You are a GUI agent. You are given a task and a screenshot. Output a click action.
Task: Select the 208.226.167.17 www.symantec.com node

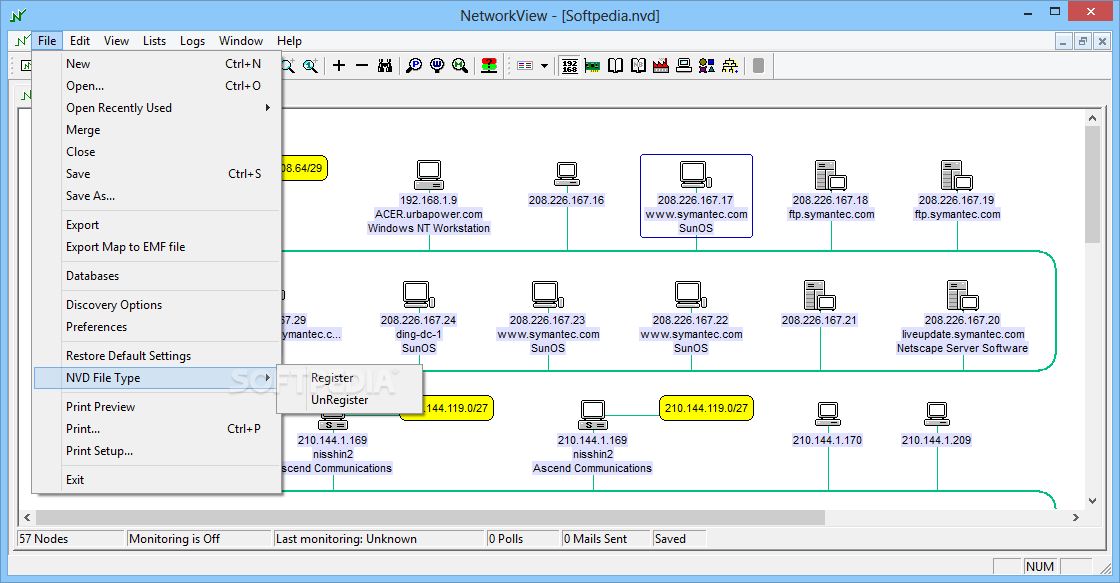click(696, 196)
